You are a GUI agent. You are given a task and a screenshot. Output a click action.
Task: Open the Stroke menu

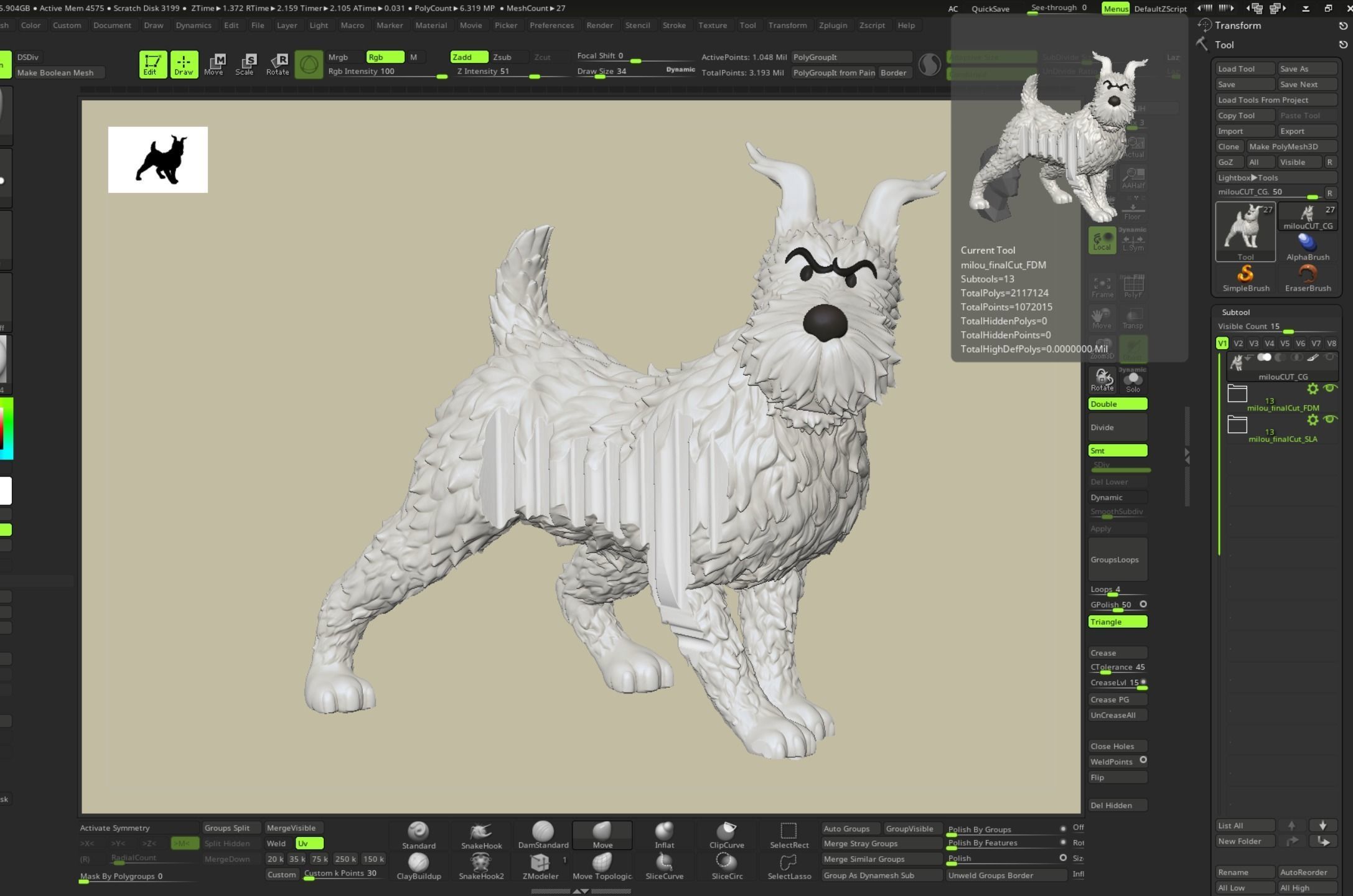tap(674, 26)
